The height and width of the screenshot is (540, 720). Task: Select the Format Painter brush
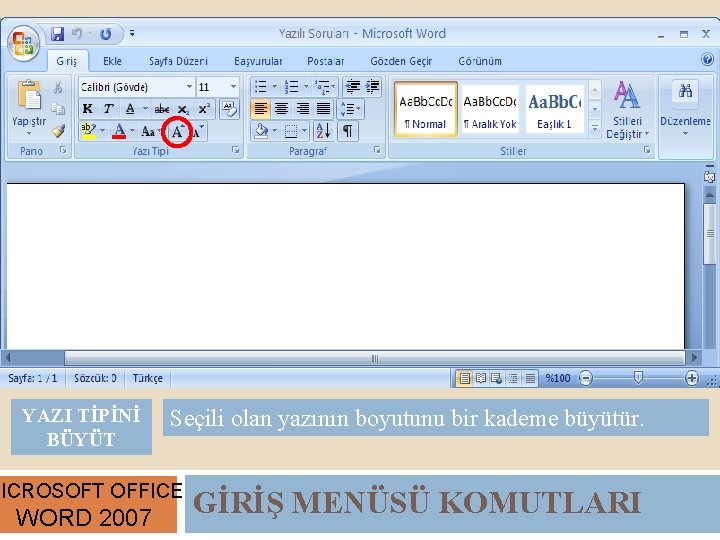point(58,131)
